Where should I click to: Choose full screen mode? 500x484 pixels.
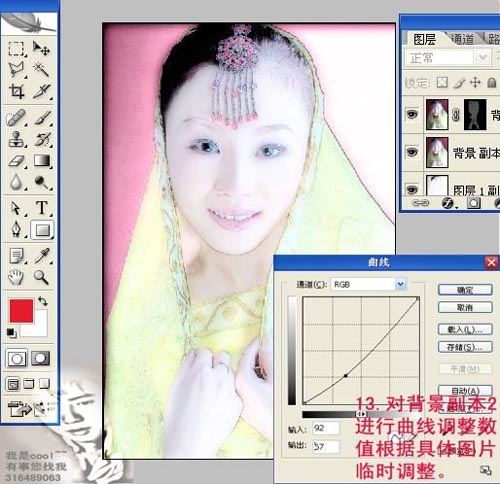(x=44, y=384)
